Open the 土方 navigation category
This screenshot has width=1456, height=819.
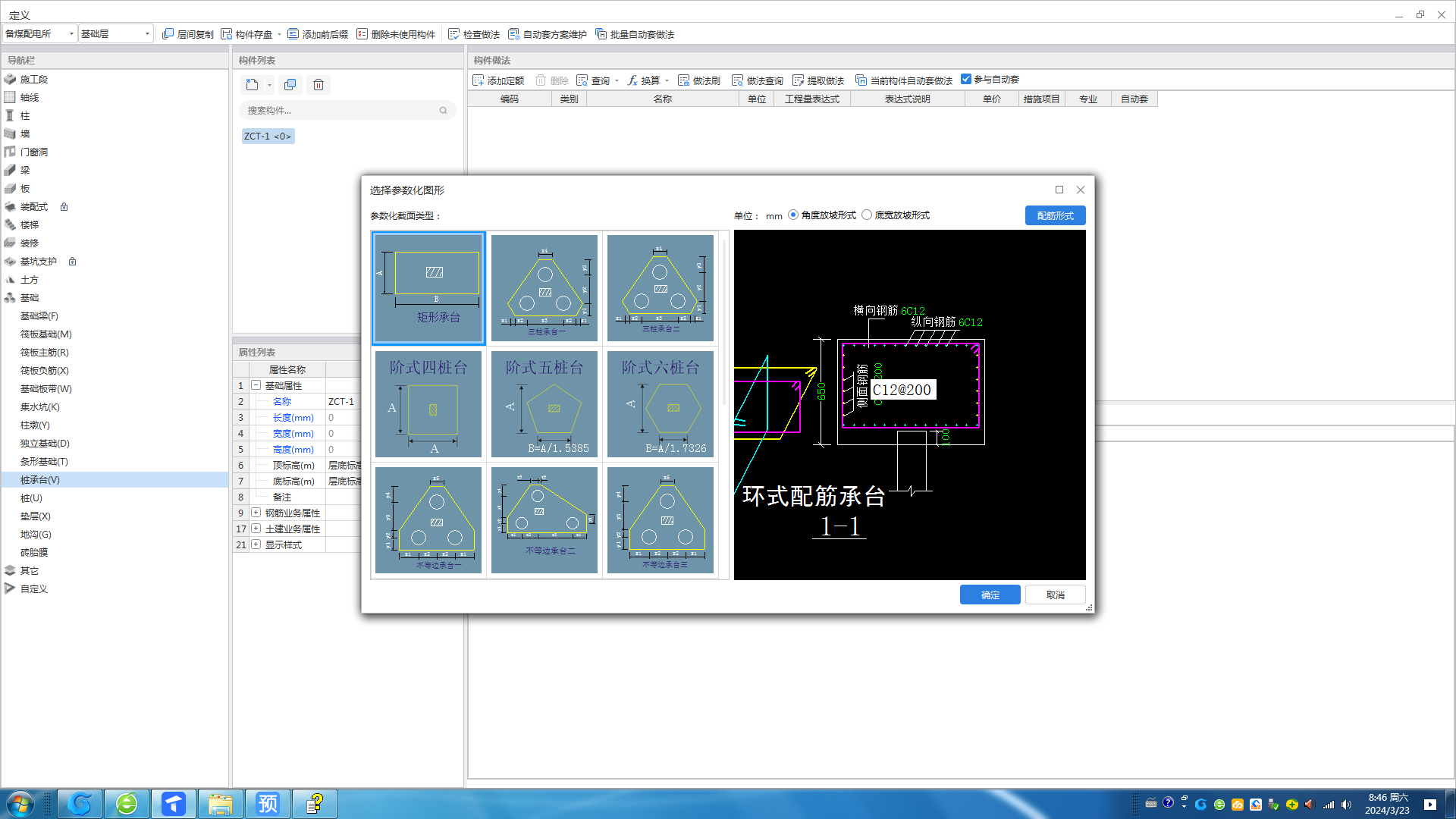pyautogui.click(x=29, y=280)
